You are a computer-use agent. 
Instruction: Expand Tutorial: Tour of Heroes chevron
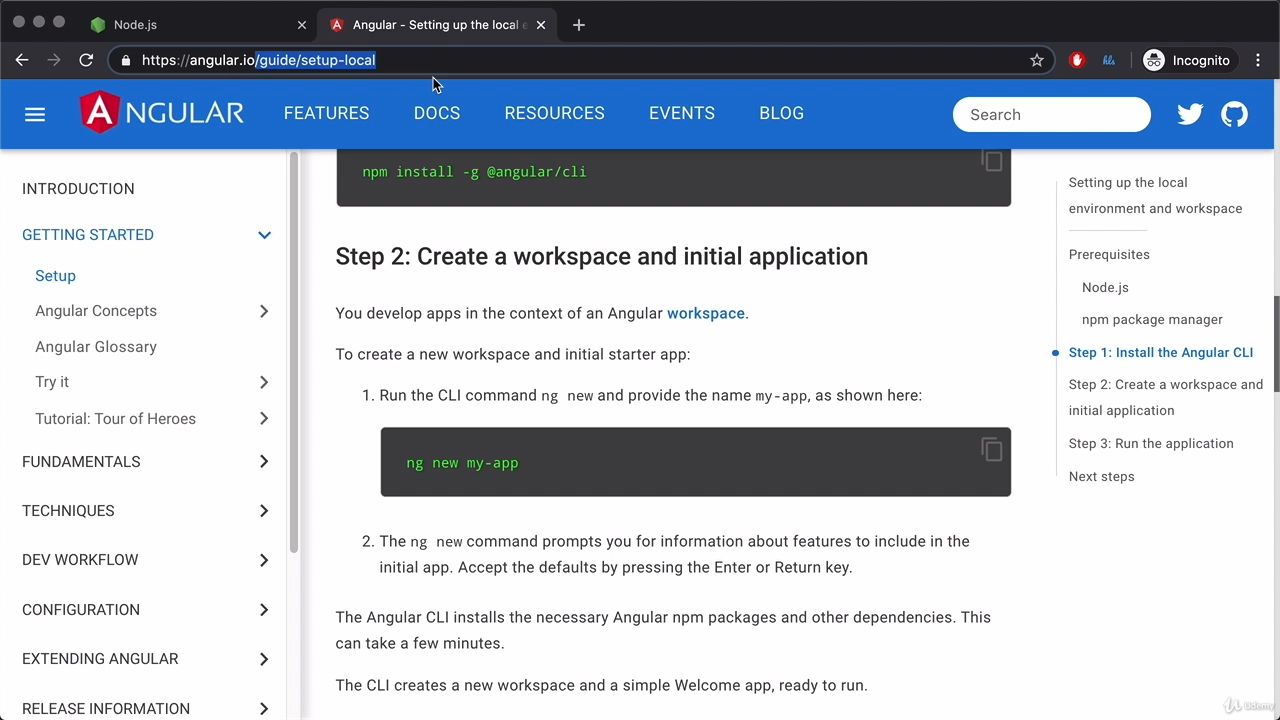264,419
